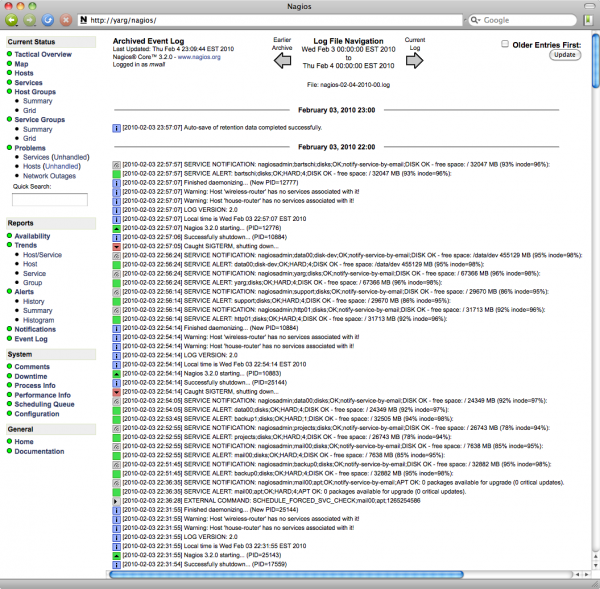The width and height of the screenshot is (600, 589).
Task: Open Tactical Overview in the sidebar
Action: point(42,54)
